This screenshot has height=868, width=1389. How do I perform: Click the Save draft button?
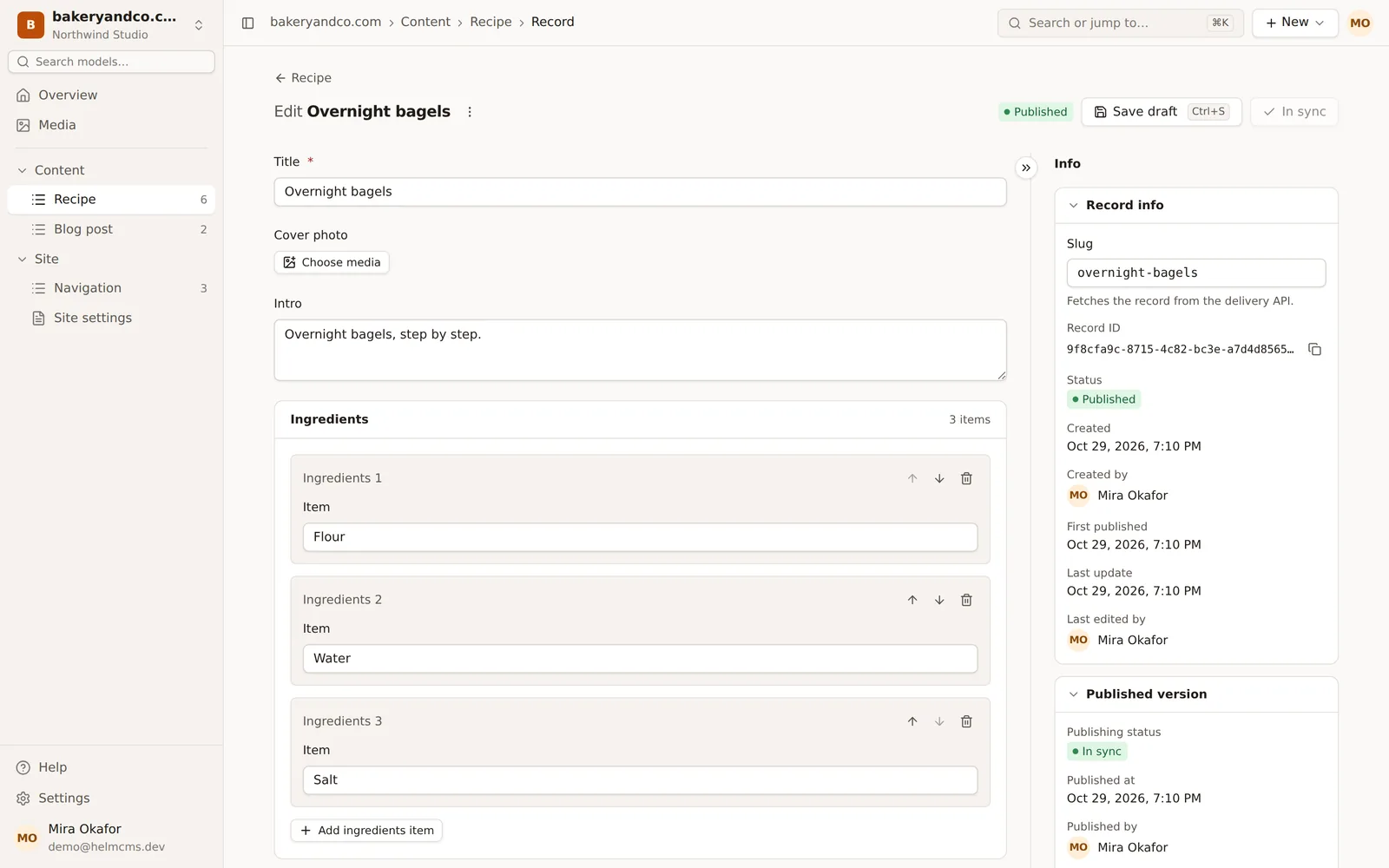[x=1162, y=112]
